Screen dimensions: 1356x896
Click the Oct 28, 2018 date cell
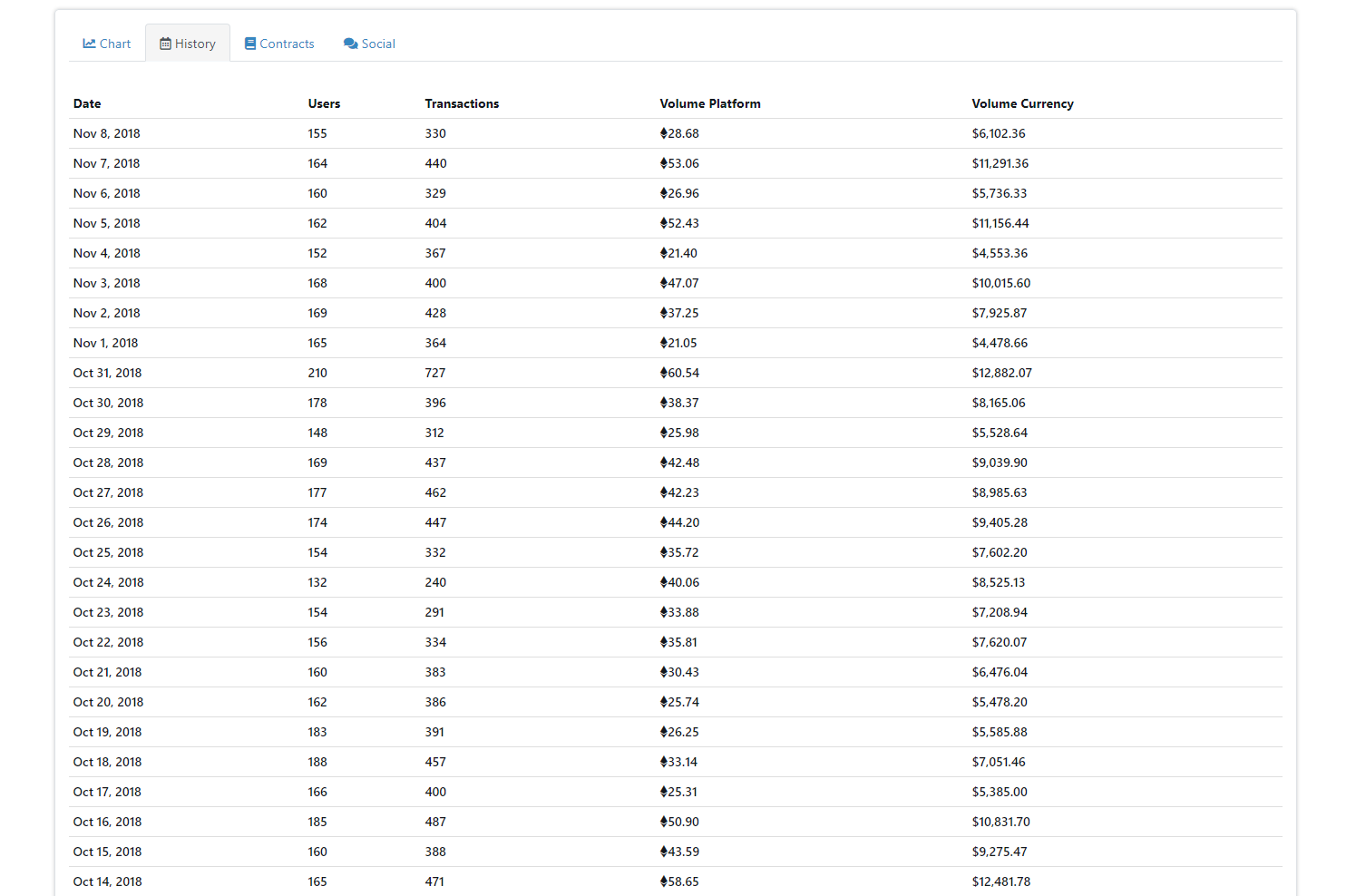pyautogui.click(x=109, y=463)
